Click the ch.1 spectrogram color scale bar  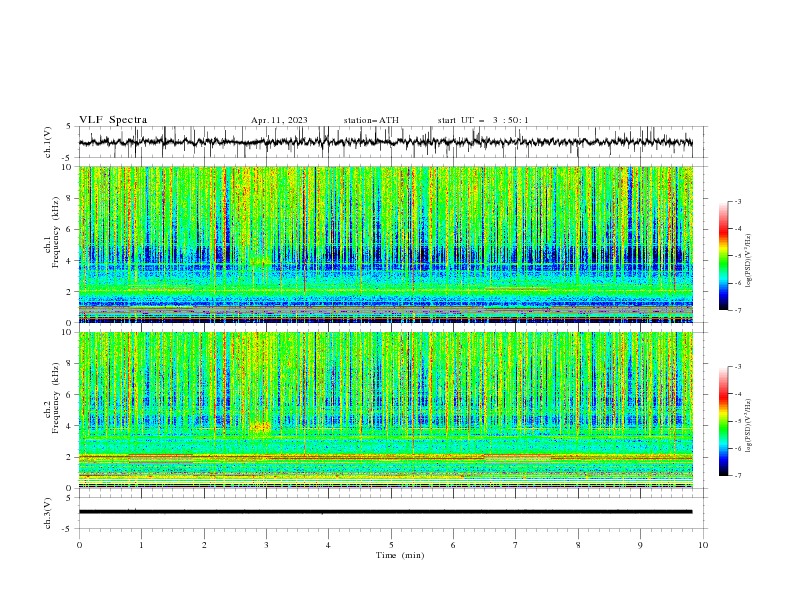click(x=723, y=255)
